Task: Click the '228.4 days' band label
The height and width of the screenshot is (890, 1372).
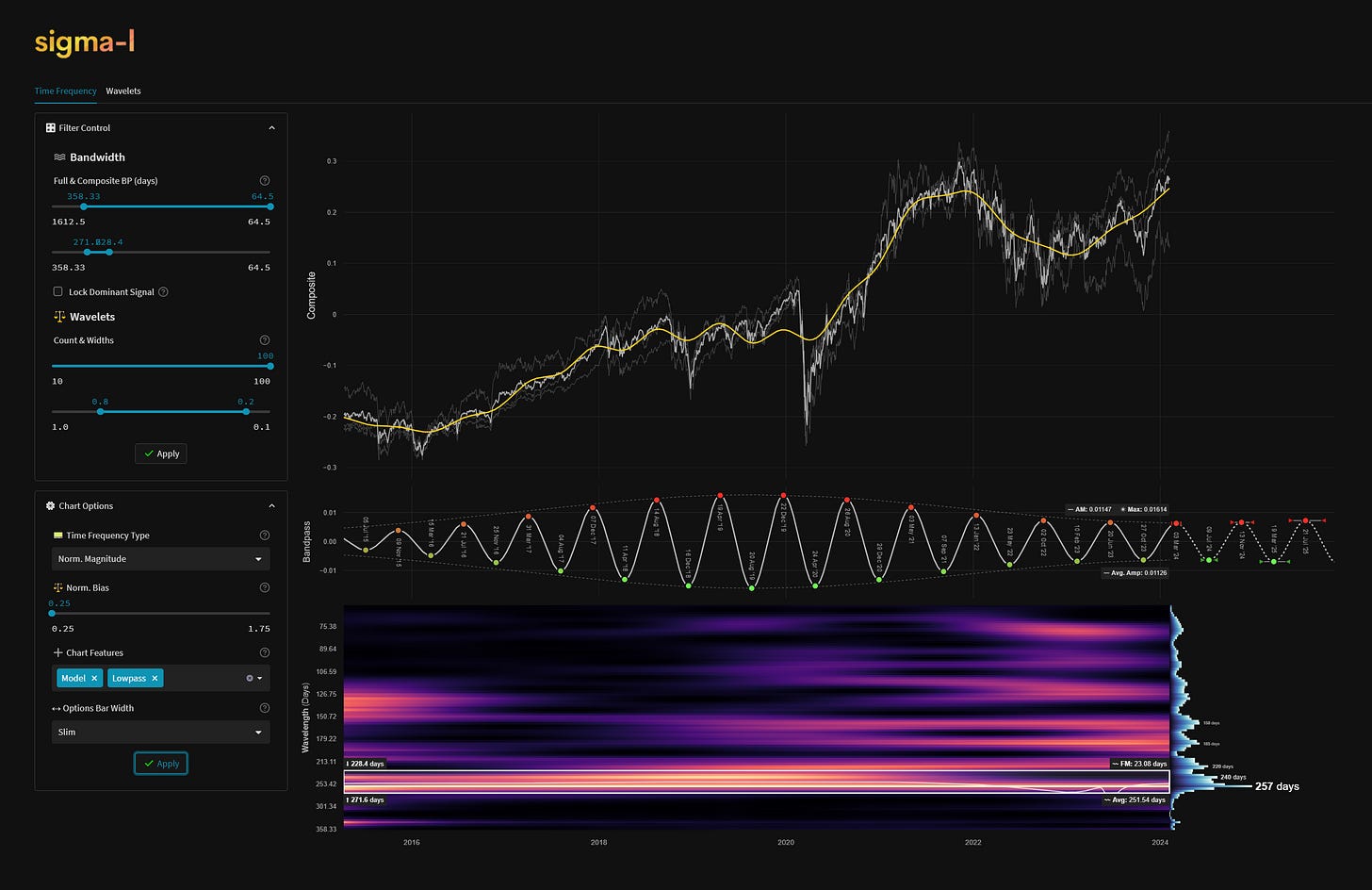Action: [x=366, y=764]
